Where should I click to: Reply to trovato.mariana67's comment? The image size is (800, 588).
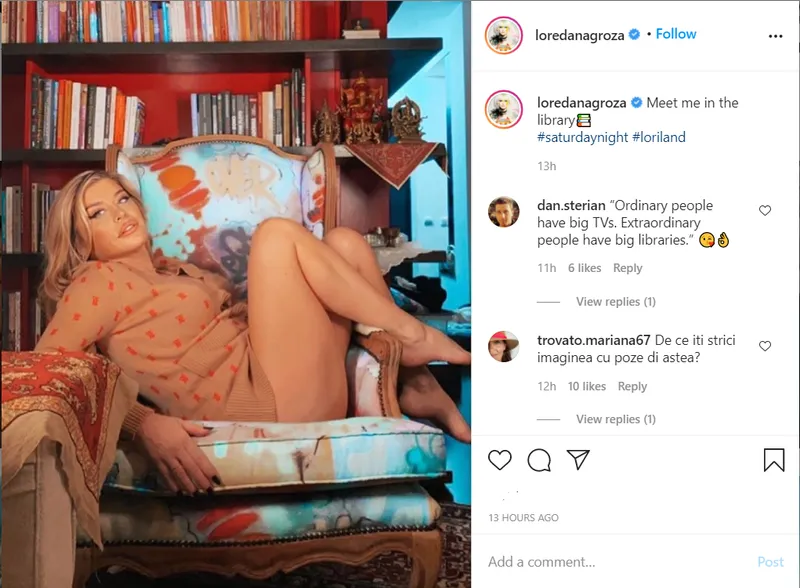pyautogui.click(x=632, y=386)
